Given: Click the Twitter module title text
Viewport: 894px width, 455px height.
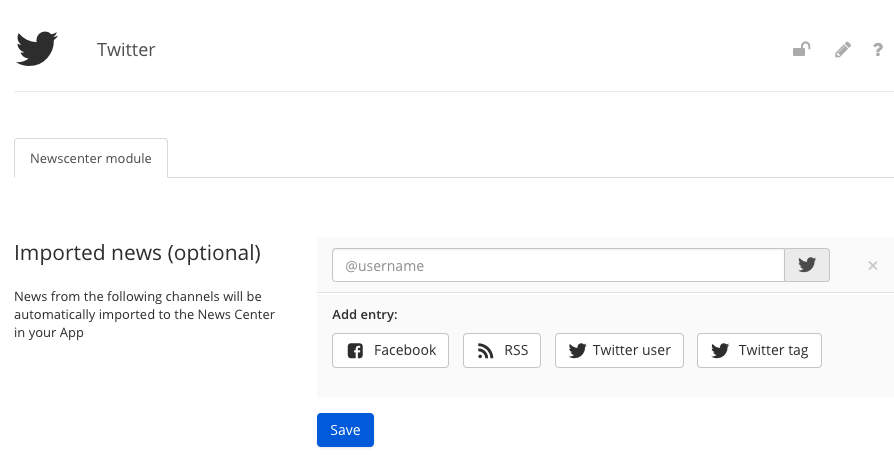Looking at the screenshot, I should click(x=126, y=50).
